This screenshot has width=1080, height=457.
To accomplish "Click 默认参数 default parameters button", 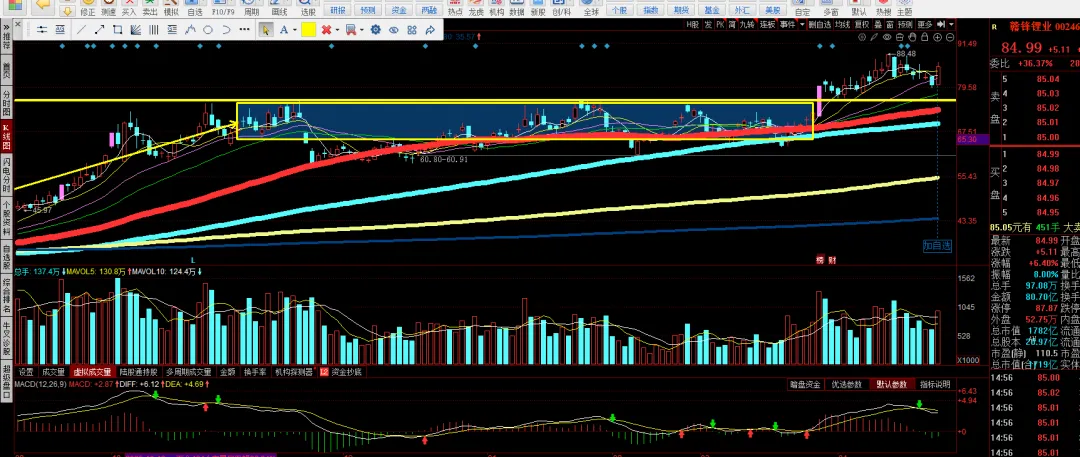I will (892, 384).
